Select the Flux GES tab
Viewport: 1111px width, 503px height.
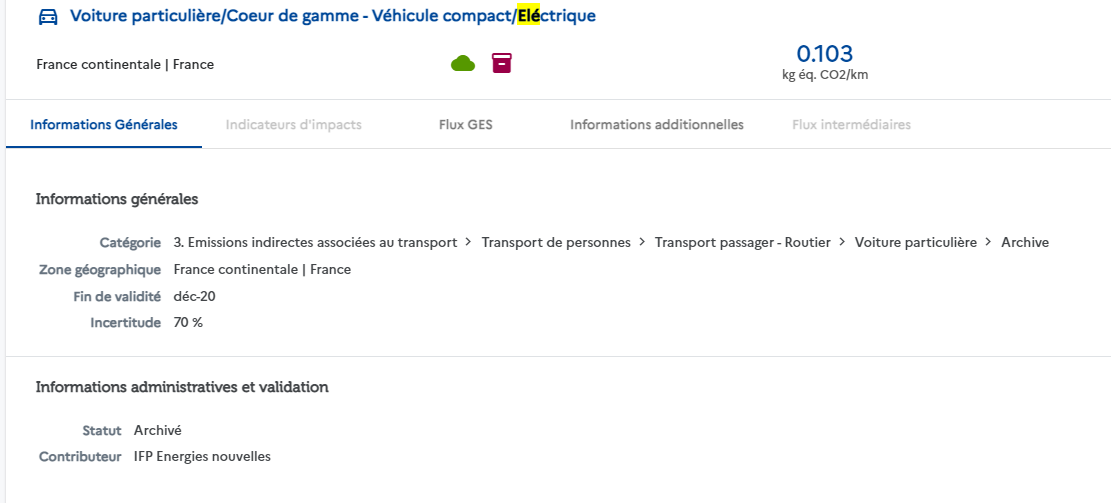(x=466, y=125)
